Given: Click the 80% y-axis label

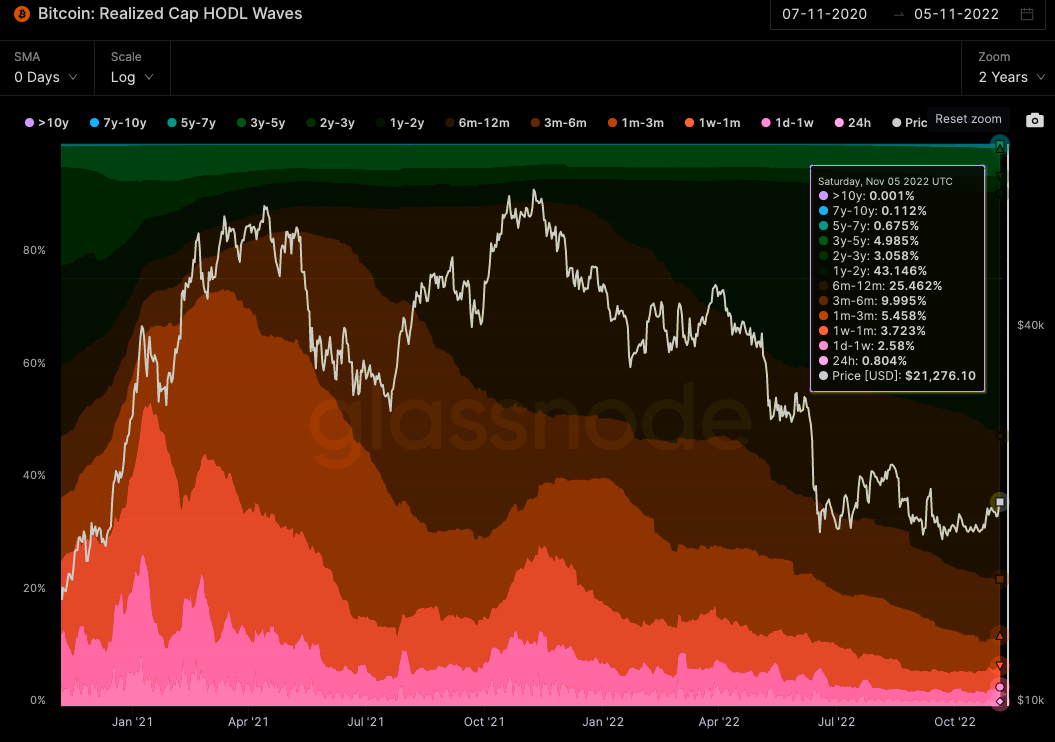Looking at the screenshot, I should coord(34,250).
